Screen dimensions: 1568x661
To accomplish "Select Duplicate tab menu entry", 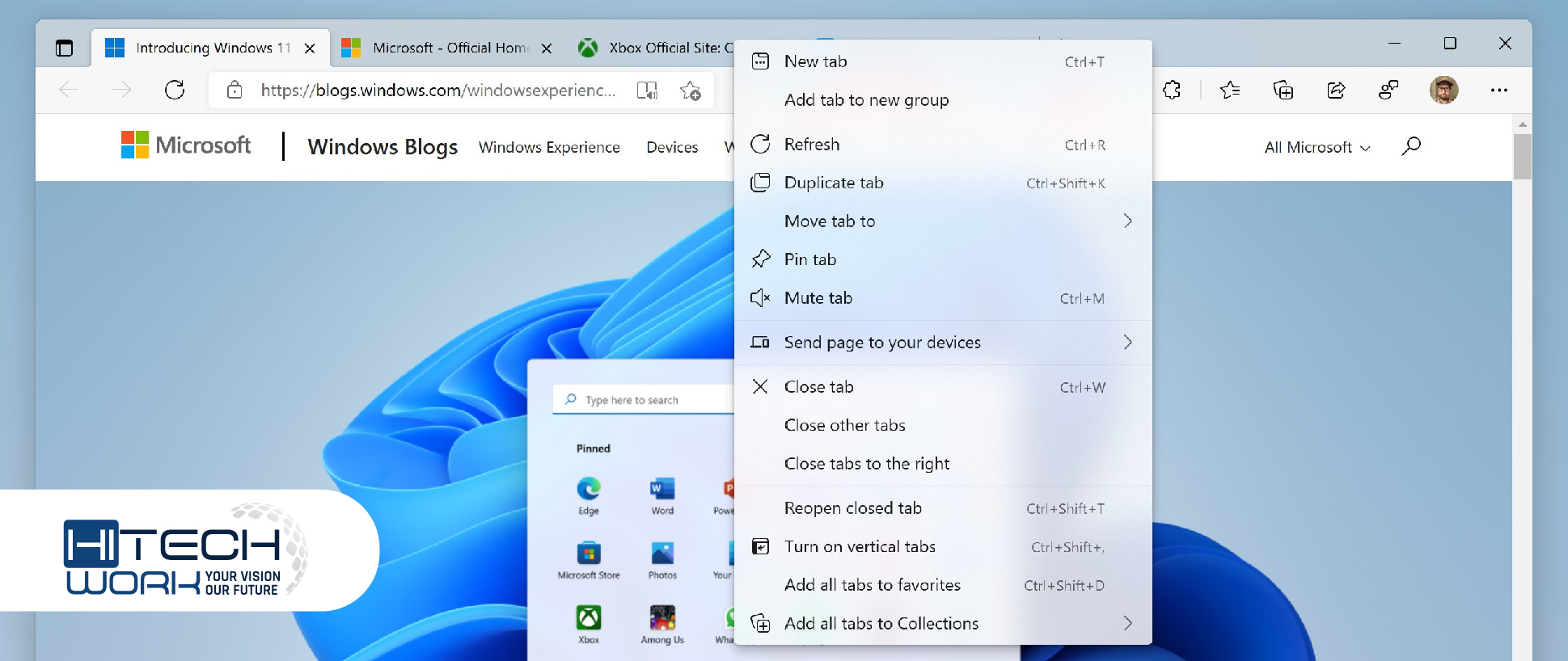I will pos(943,183).
